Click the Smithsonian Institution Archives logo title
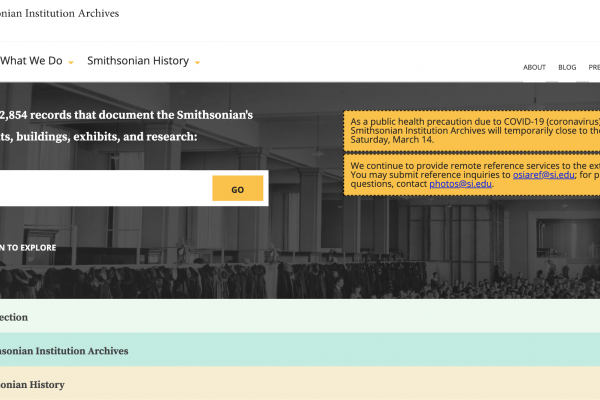Screen dimensions: 600x400 [59, 13]
